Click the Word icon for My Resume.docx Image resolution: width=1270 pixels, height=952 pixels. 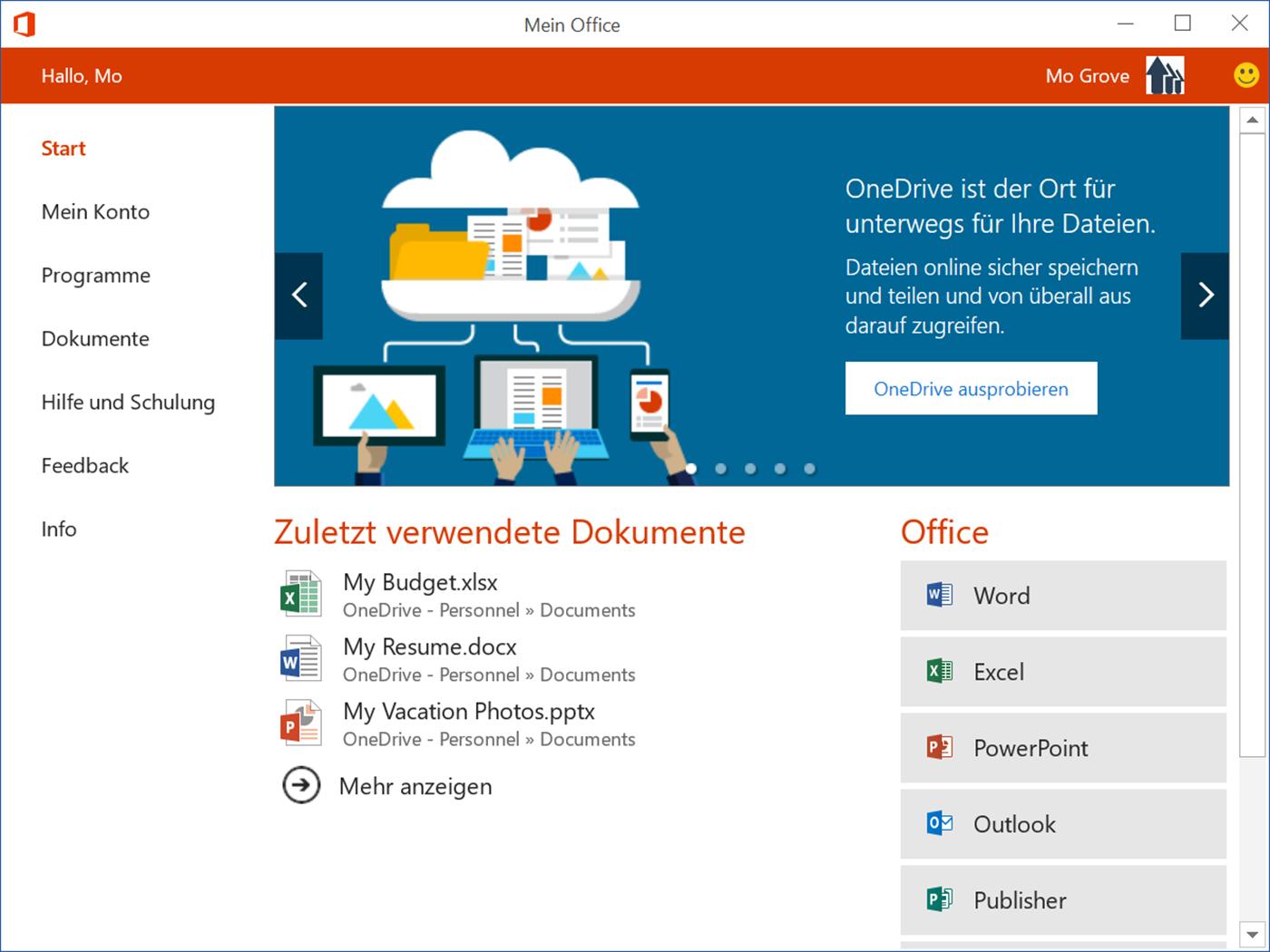coord(301,658)
